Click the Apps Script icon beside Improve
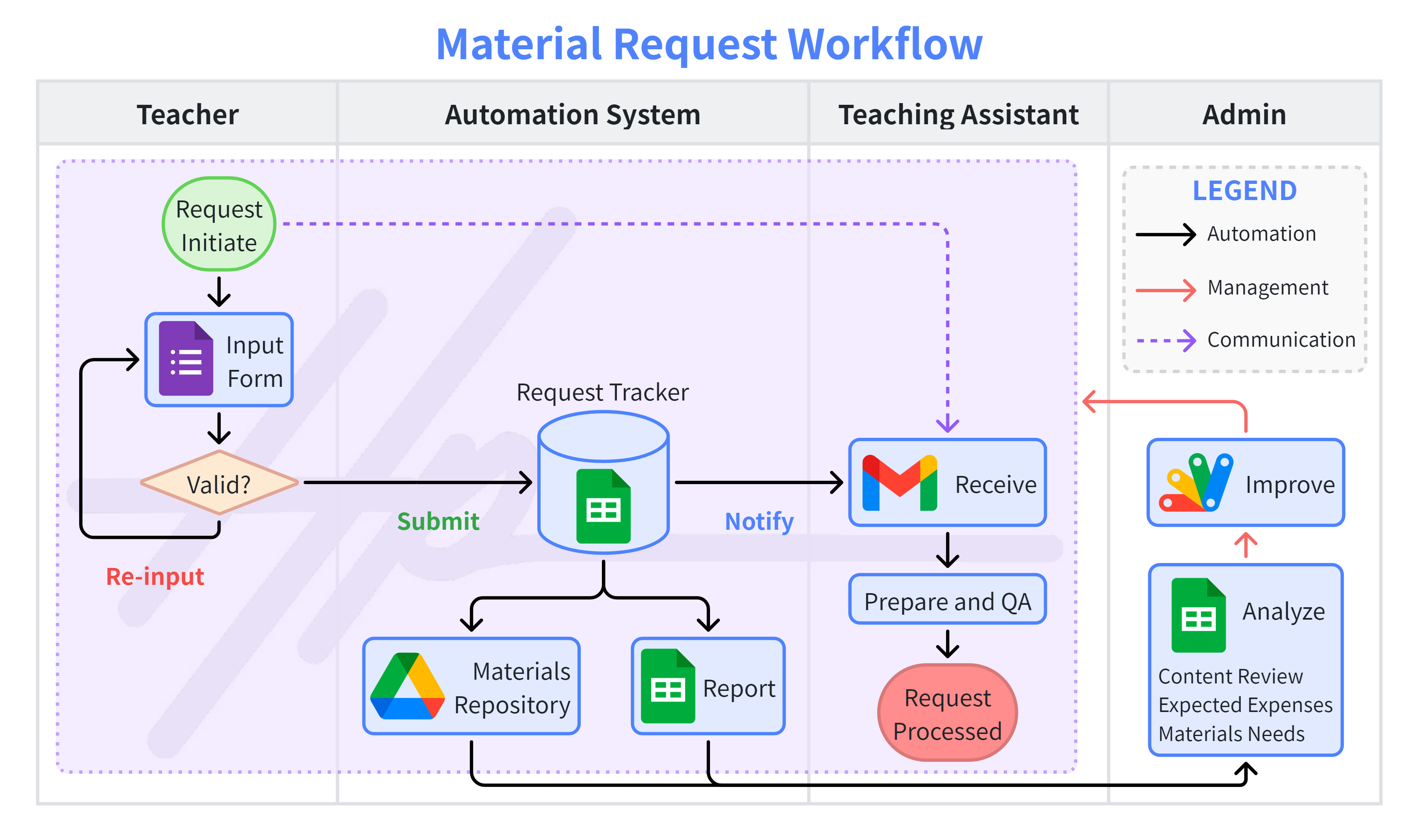 (x=1196, y=483)
